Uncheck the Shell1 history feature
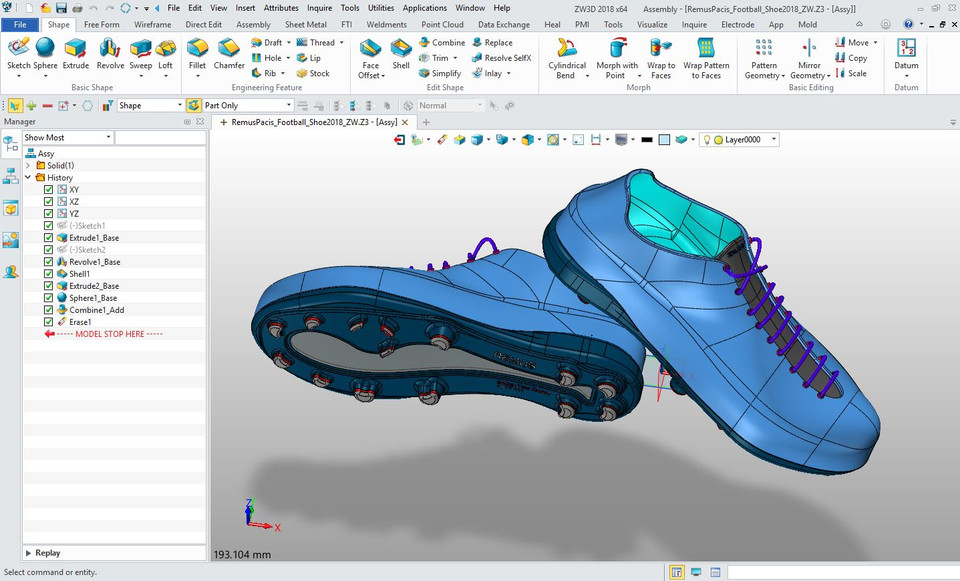The width and height of the screenshot is (960, 581). (x=48, y=274)
